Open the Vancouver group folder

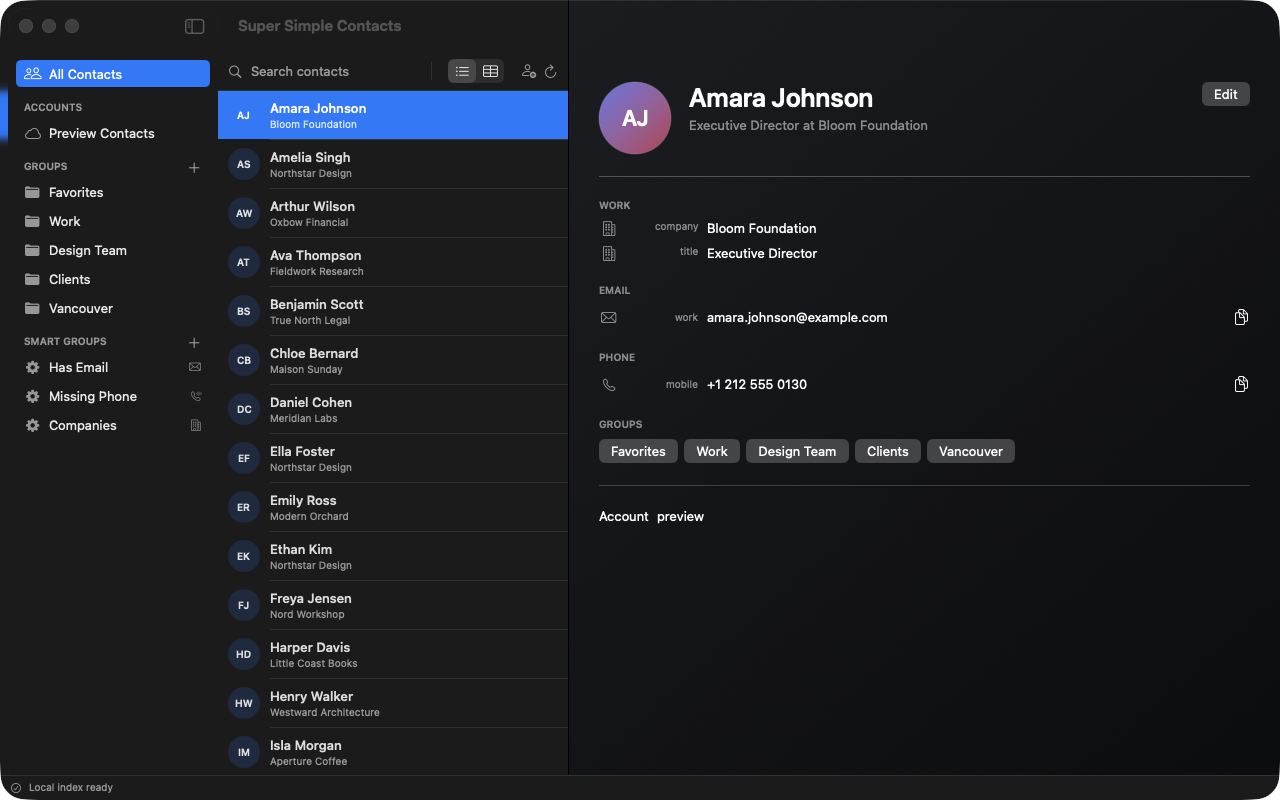(113, 308)
